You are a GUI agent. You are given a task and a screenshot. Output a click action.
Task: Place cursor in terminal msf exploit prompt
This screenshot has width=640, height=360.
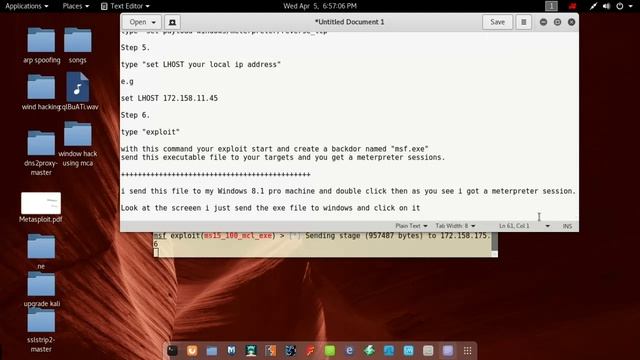coord(156,253)
